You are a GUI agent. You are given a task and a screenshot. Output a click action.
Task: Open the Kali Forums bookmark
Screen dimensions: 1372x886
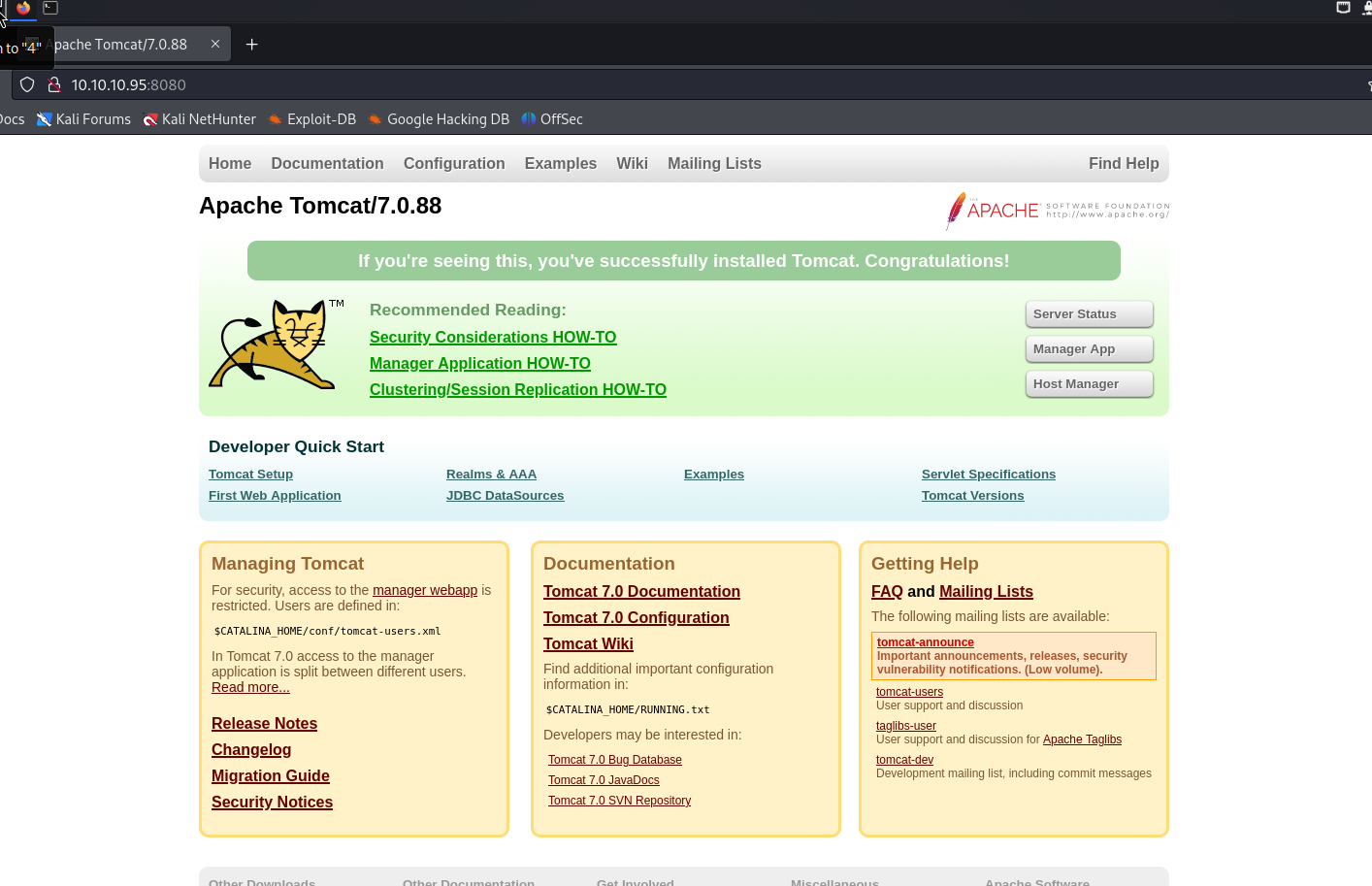pyautogui.click(x=83, y=119)
